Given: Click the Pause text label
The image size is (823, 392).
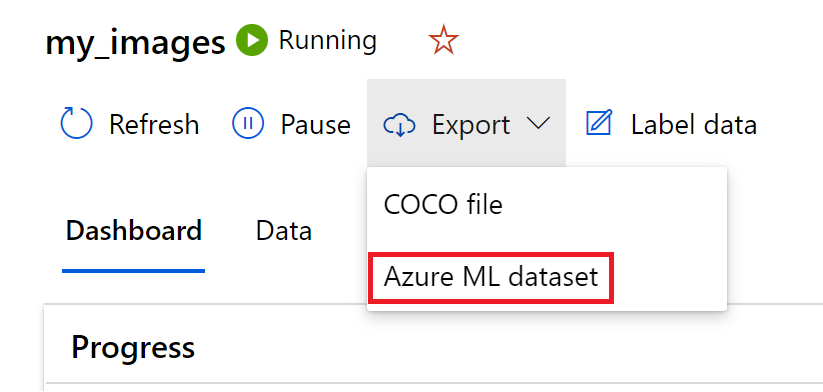Looking at the screenshot, I should point(315,125).
